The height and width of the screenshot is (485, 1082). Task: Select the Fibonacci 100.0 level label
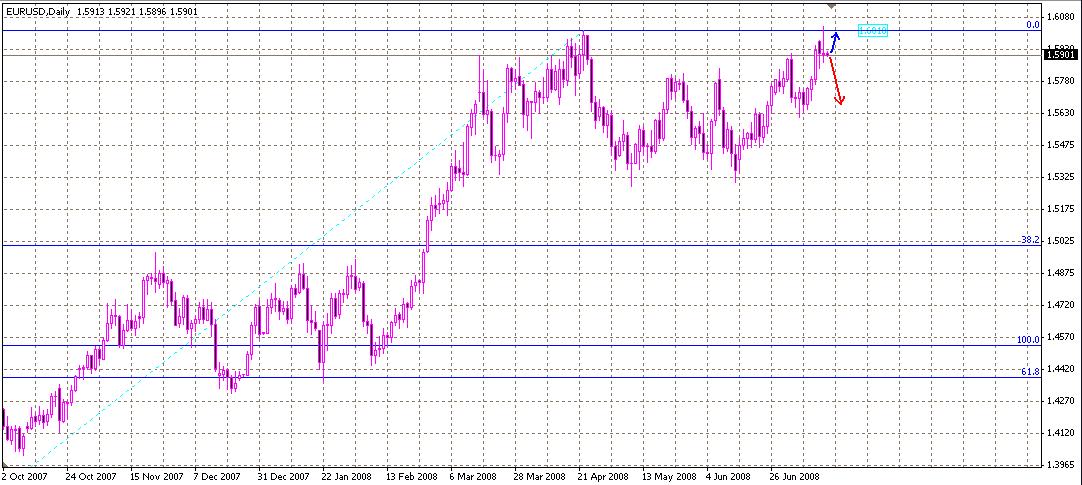(1028, 340)
